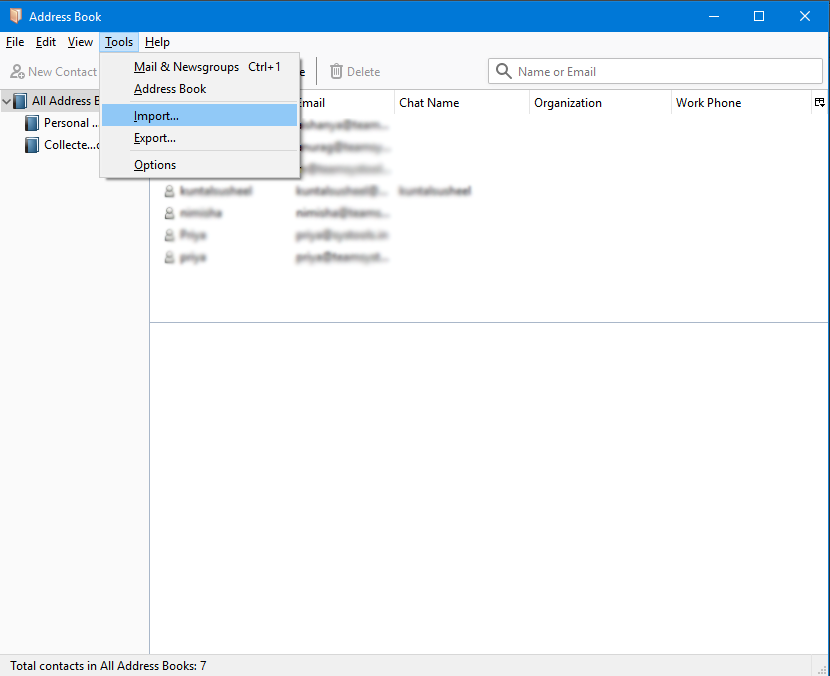Click the Collected Addresses book icon
The height and width of the screenshot is (676, 830).
(32, 145)
